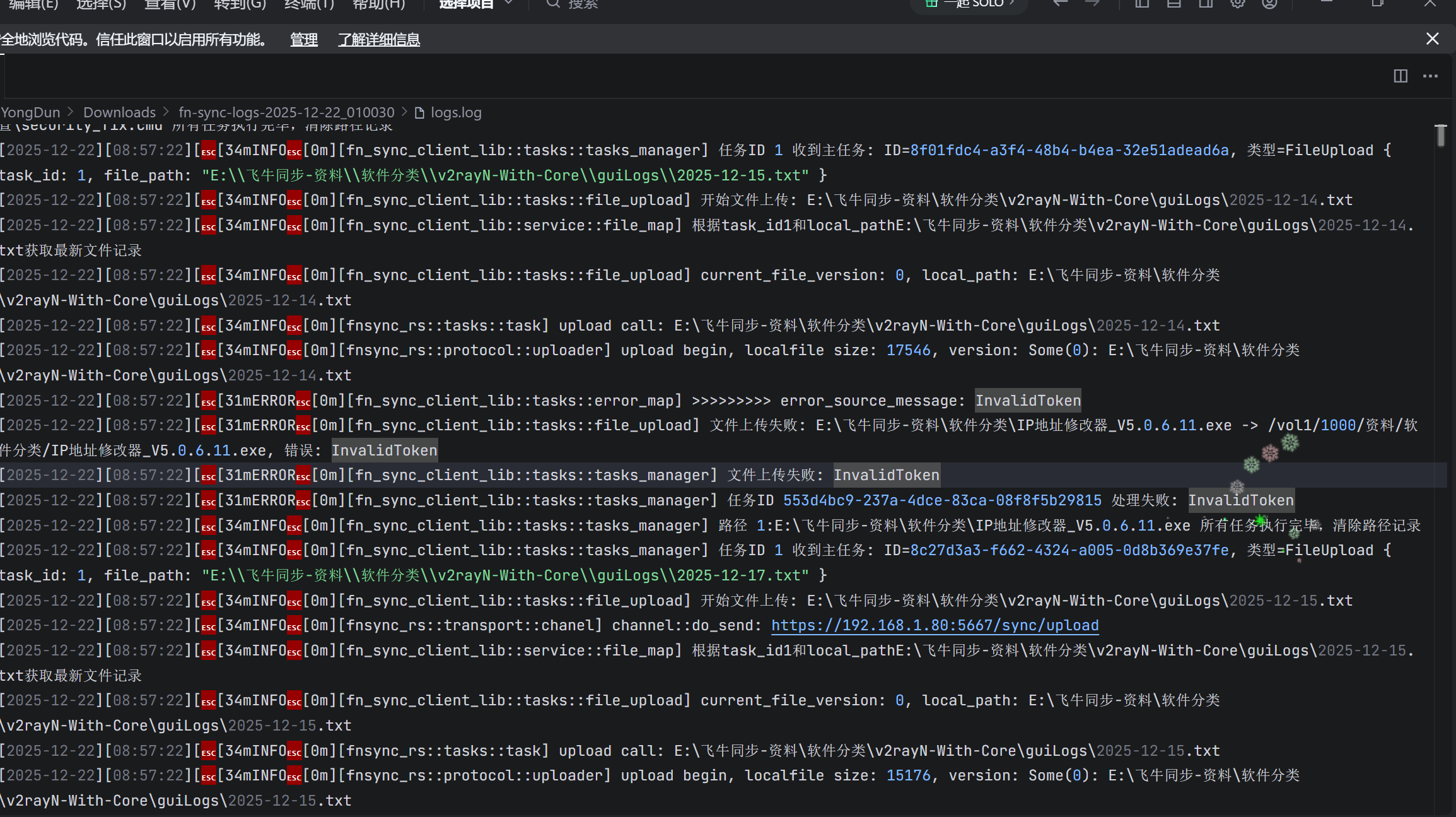Click the vertical scrollbar thumb

[x=1440, y=136]
